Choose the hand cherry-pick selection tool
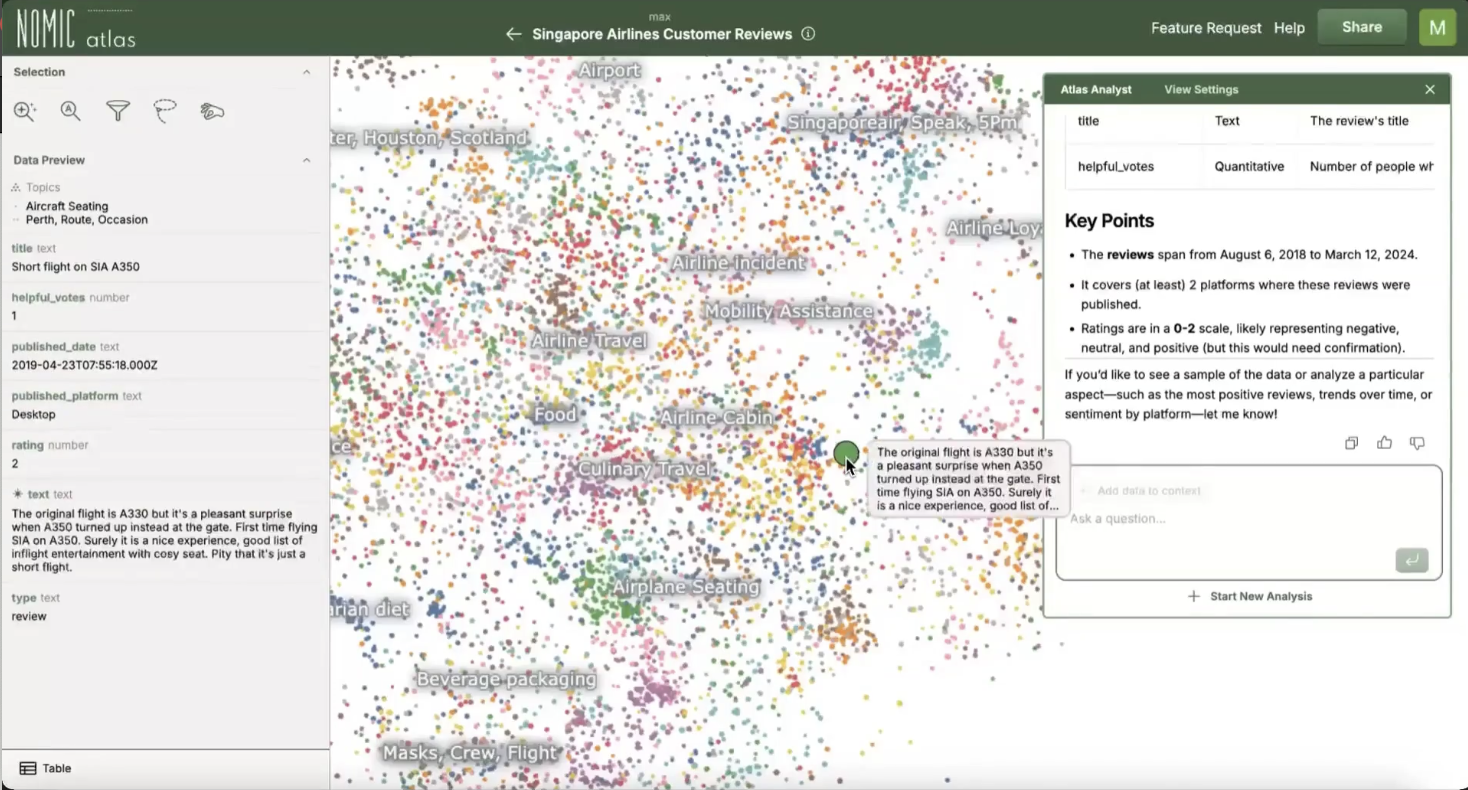This screenshot has width=1468, height=790. pyautogui.click(x=212, y=111)
